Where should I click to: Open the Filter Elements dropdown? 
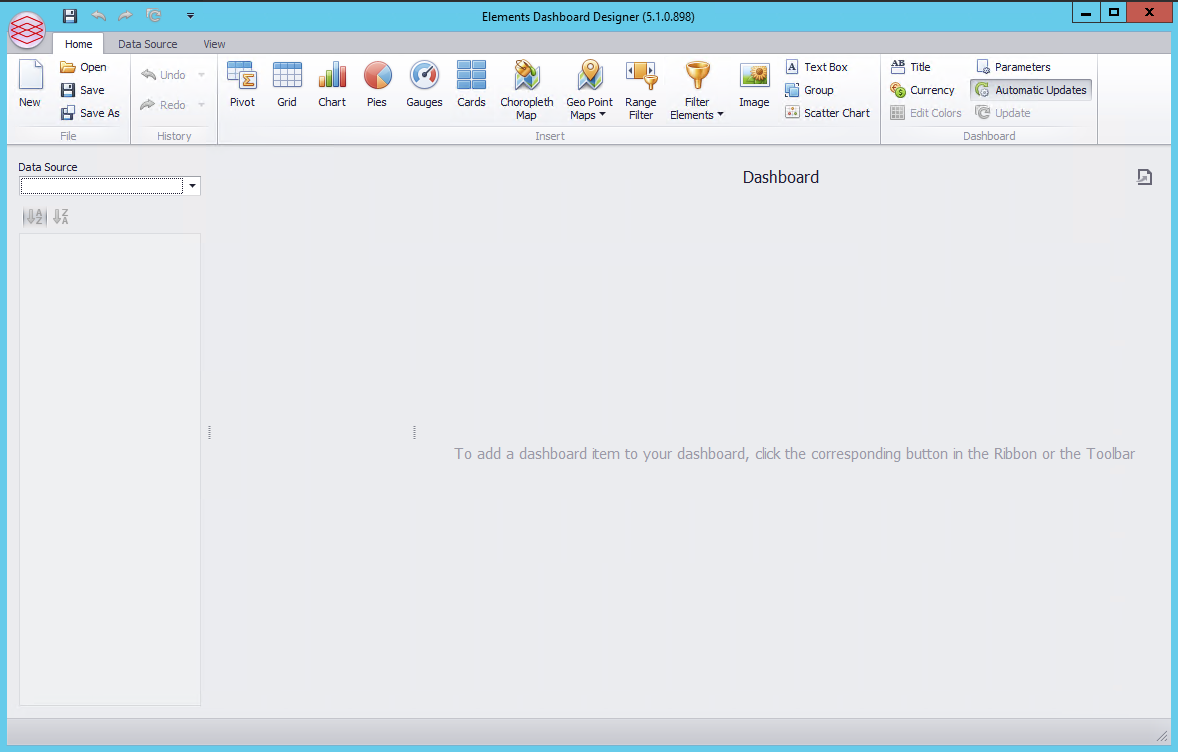[x=697, y=89]
